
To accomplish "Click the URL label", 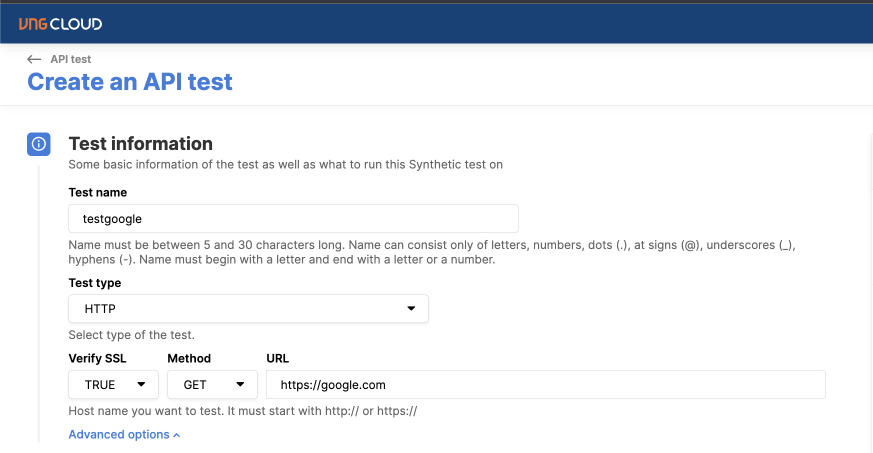I will coord(277,358).
